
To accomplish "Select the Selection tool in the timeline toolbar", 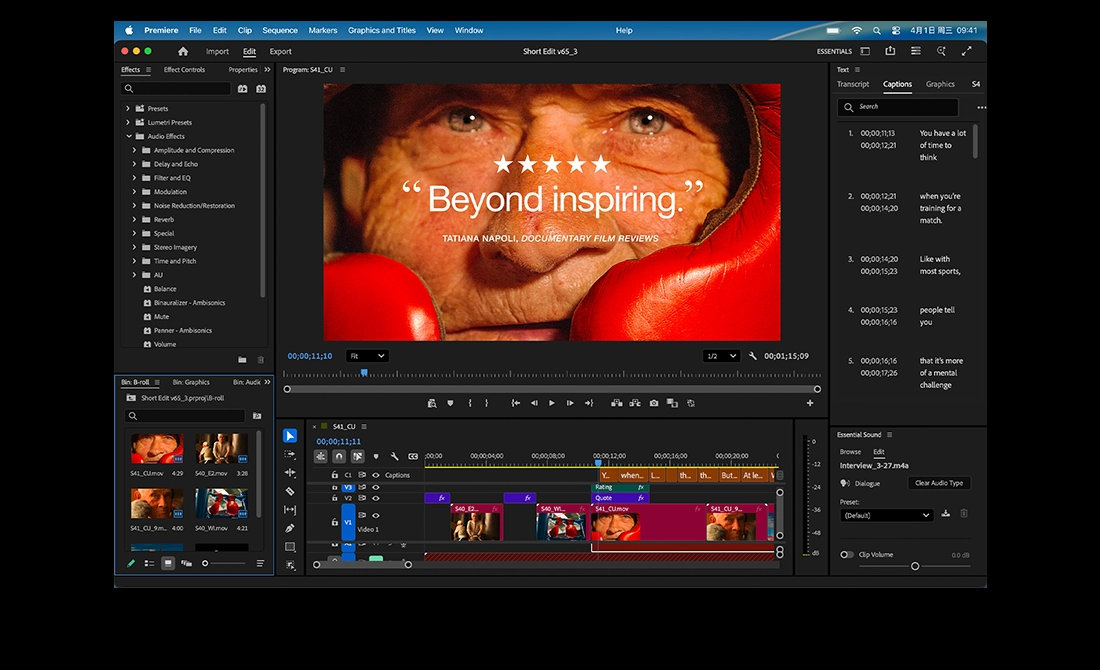I will 290,435.
